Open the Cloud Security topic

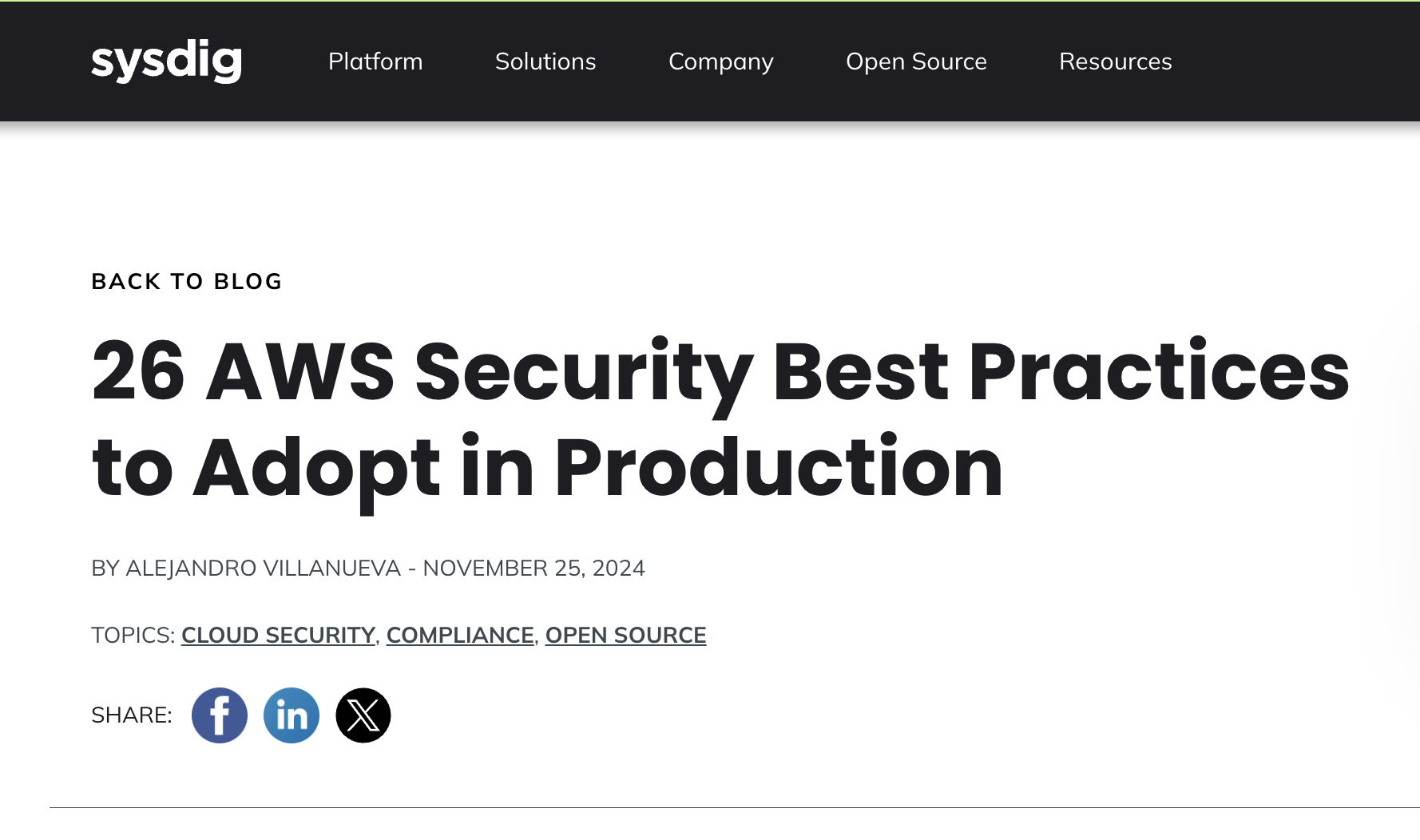click(278, 636)
